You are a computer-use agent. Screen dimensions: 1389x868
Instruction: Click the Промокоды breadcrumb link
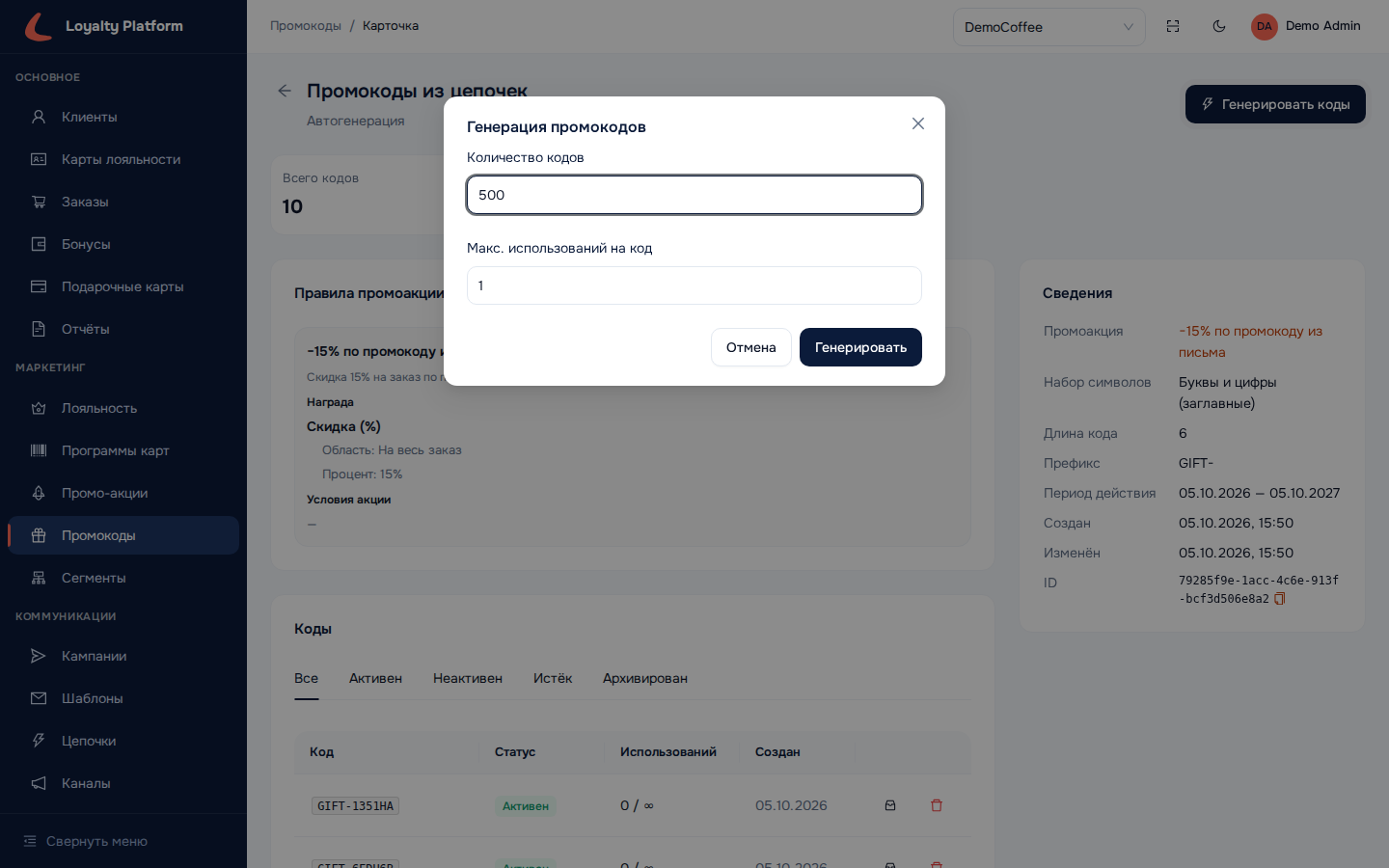(x=306, y=26)
